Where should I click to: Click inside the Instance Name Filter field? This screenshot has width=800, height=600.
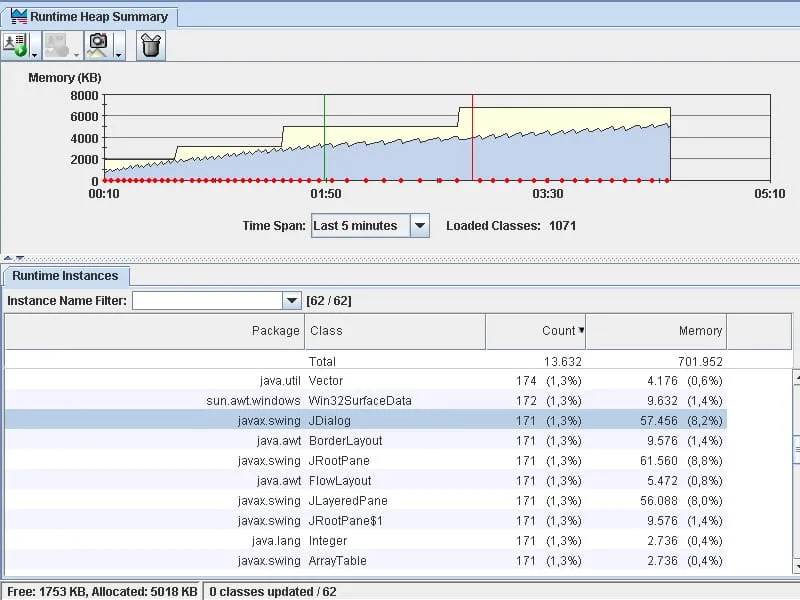pos(207,301)
